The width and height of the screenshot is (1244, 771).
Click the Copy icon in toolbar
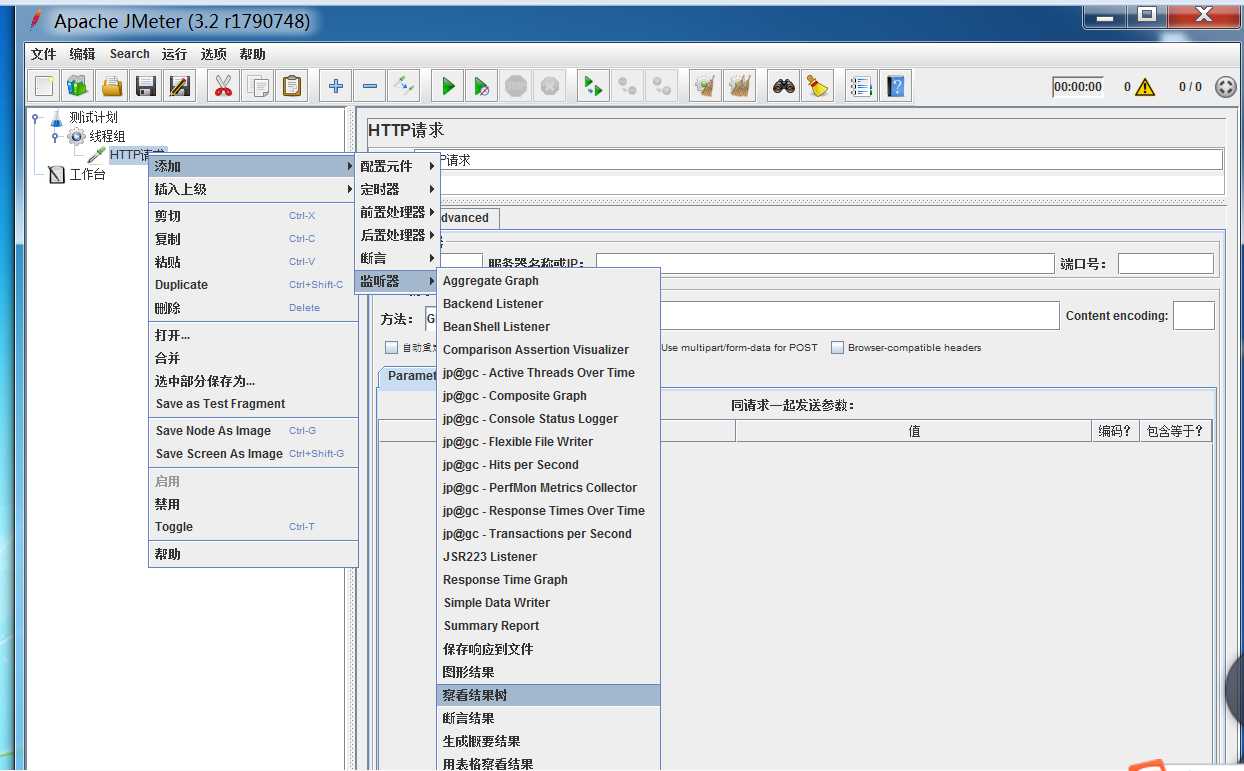(257, 86)
